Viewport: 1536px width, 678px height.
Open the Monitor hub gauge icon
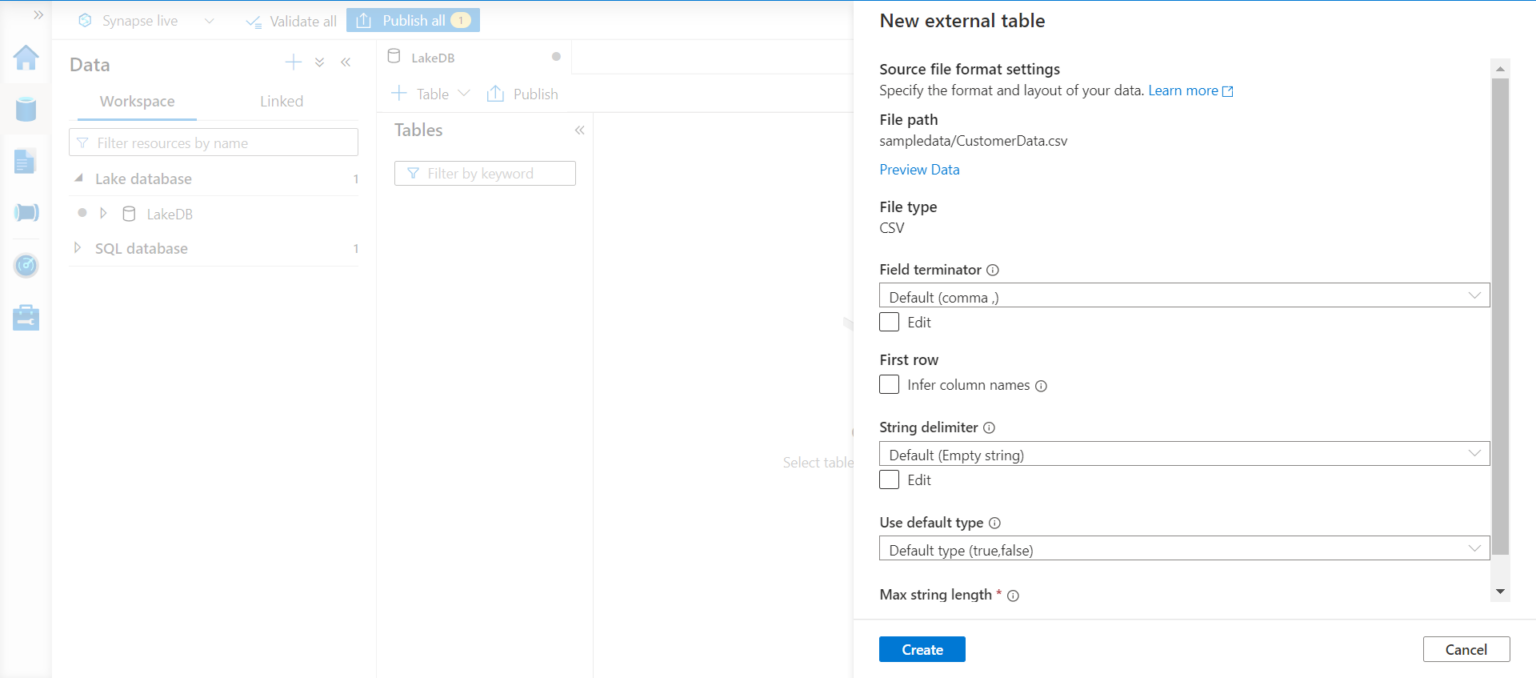tap(26, 266)
